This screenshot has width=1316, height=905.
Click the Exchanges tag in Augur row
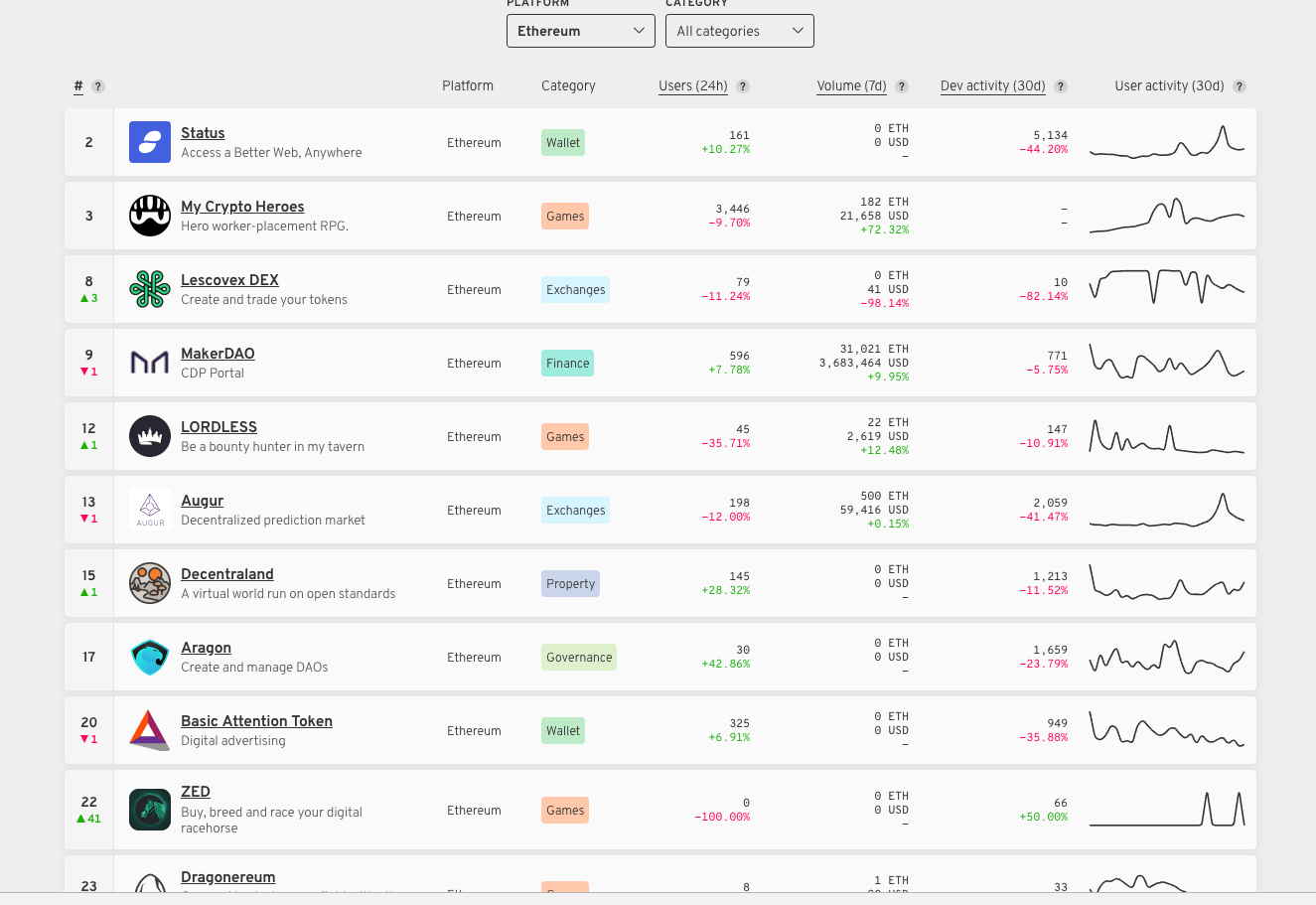(576, 511)
